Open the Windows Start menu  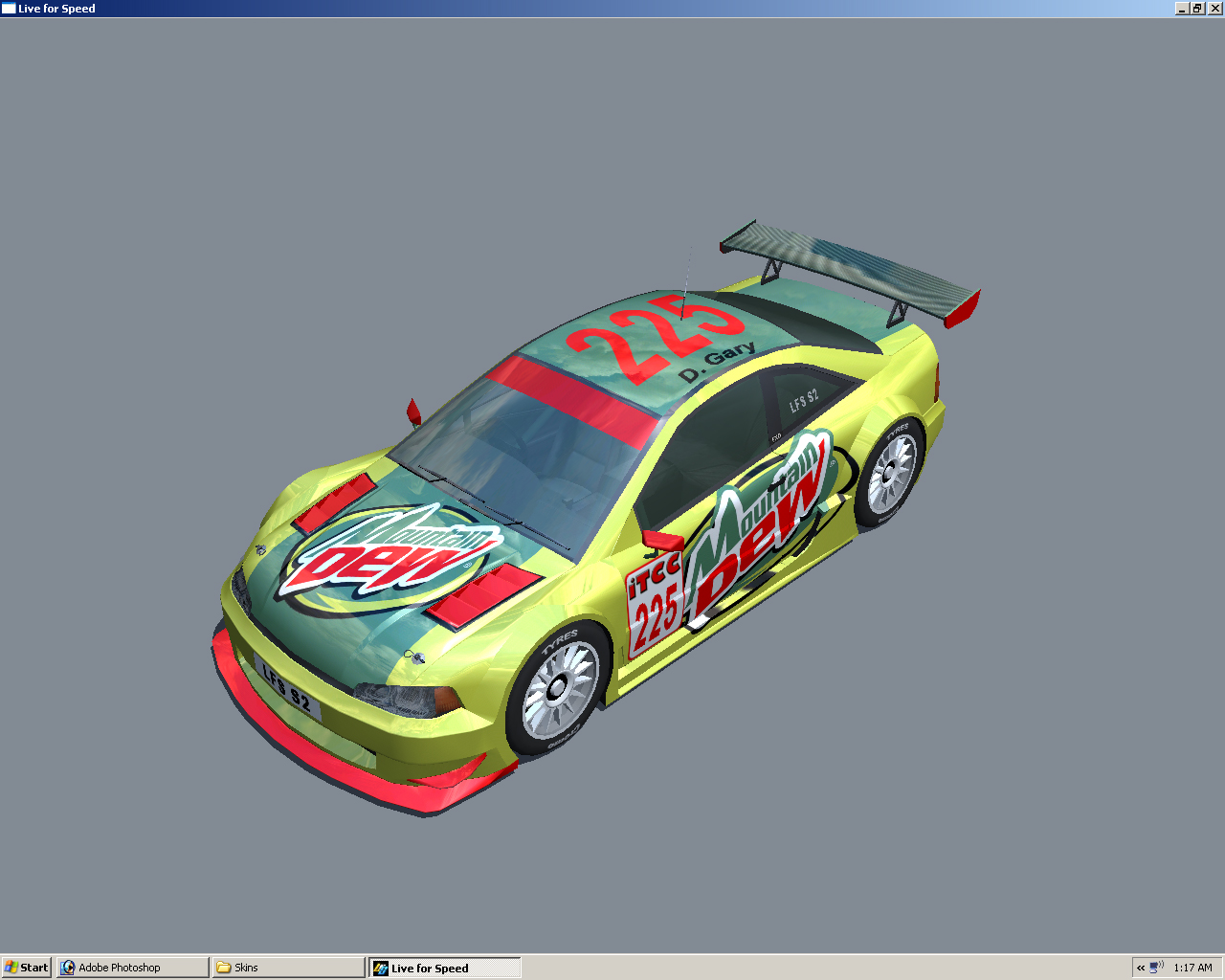[26, 968]
